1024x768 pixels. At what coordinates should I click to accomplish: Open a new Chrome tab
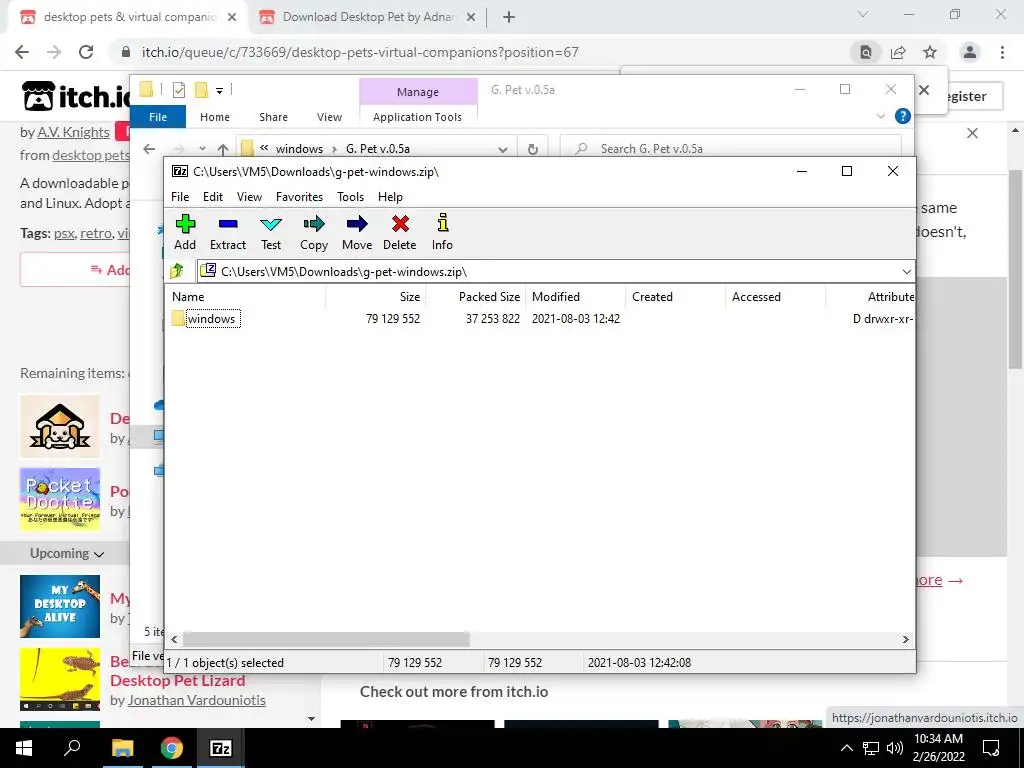tap(509, 17)
